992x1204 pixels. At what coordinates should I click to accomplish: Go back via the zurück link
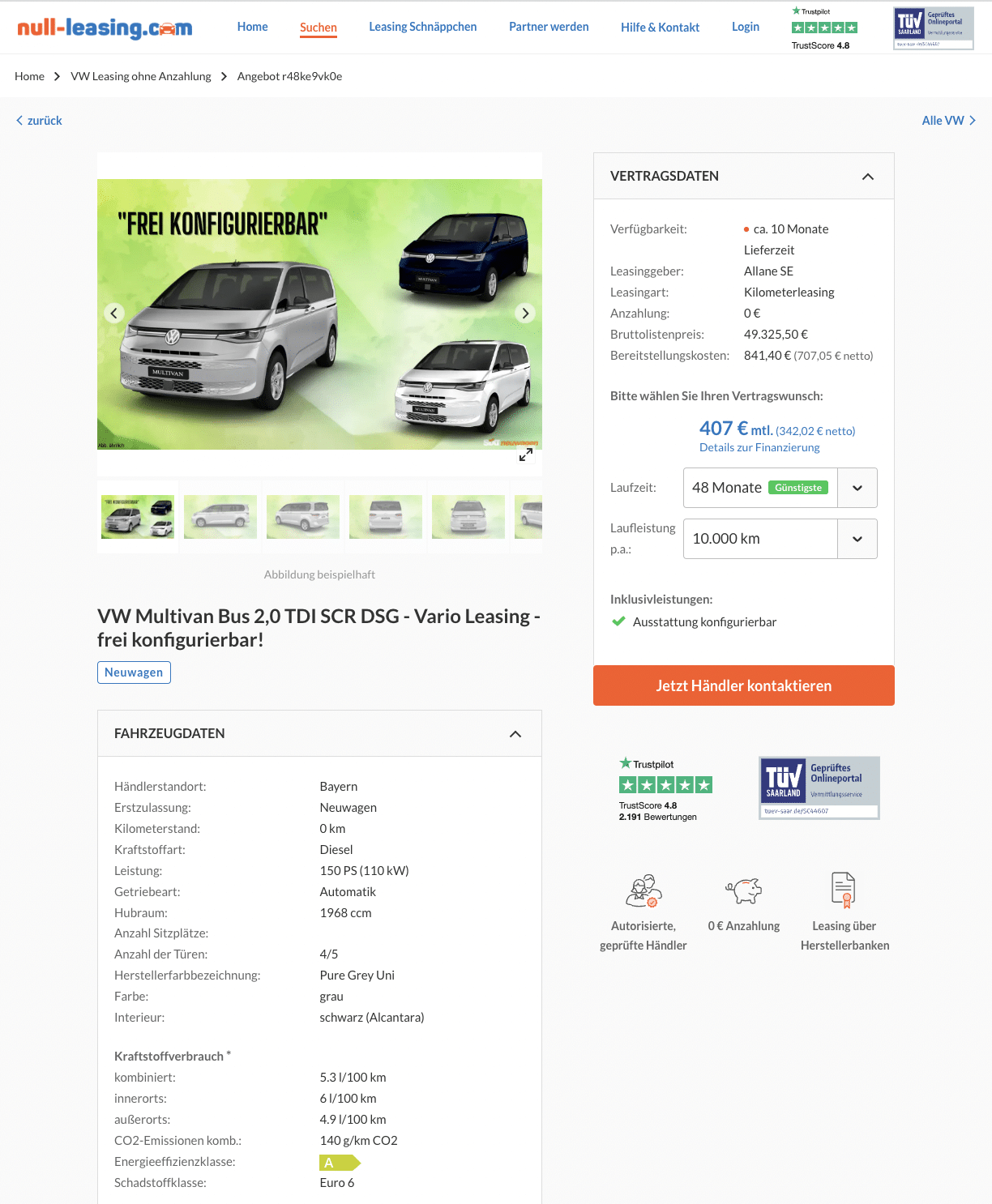pos(39,121)
